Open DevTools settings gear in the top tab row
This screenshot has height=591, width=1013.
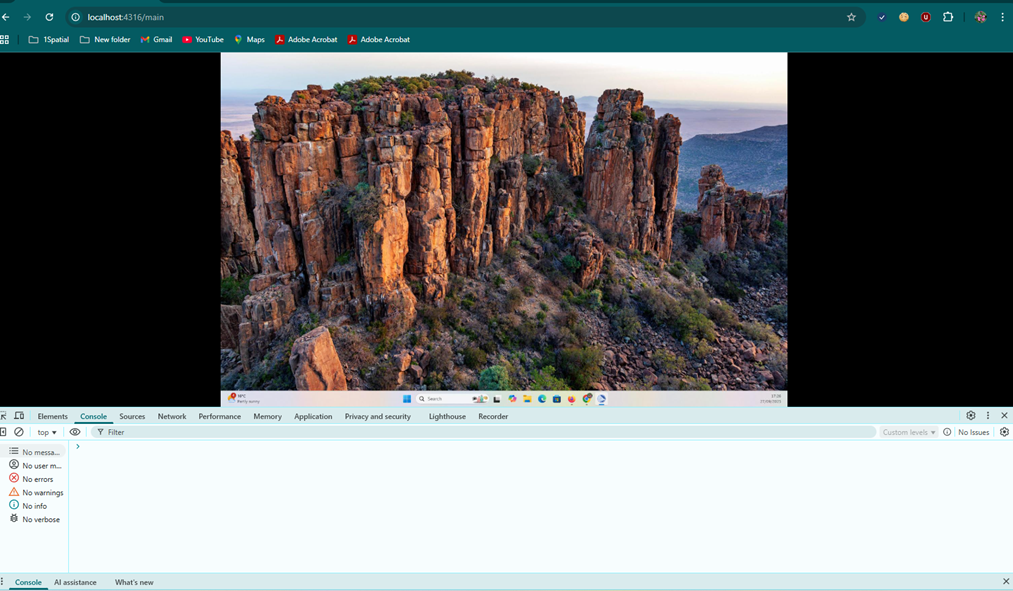[970, 416]
